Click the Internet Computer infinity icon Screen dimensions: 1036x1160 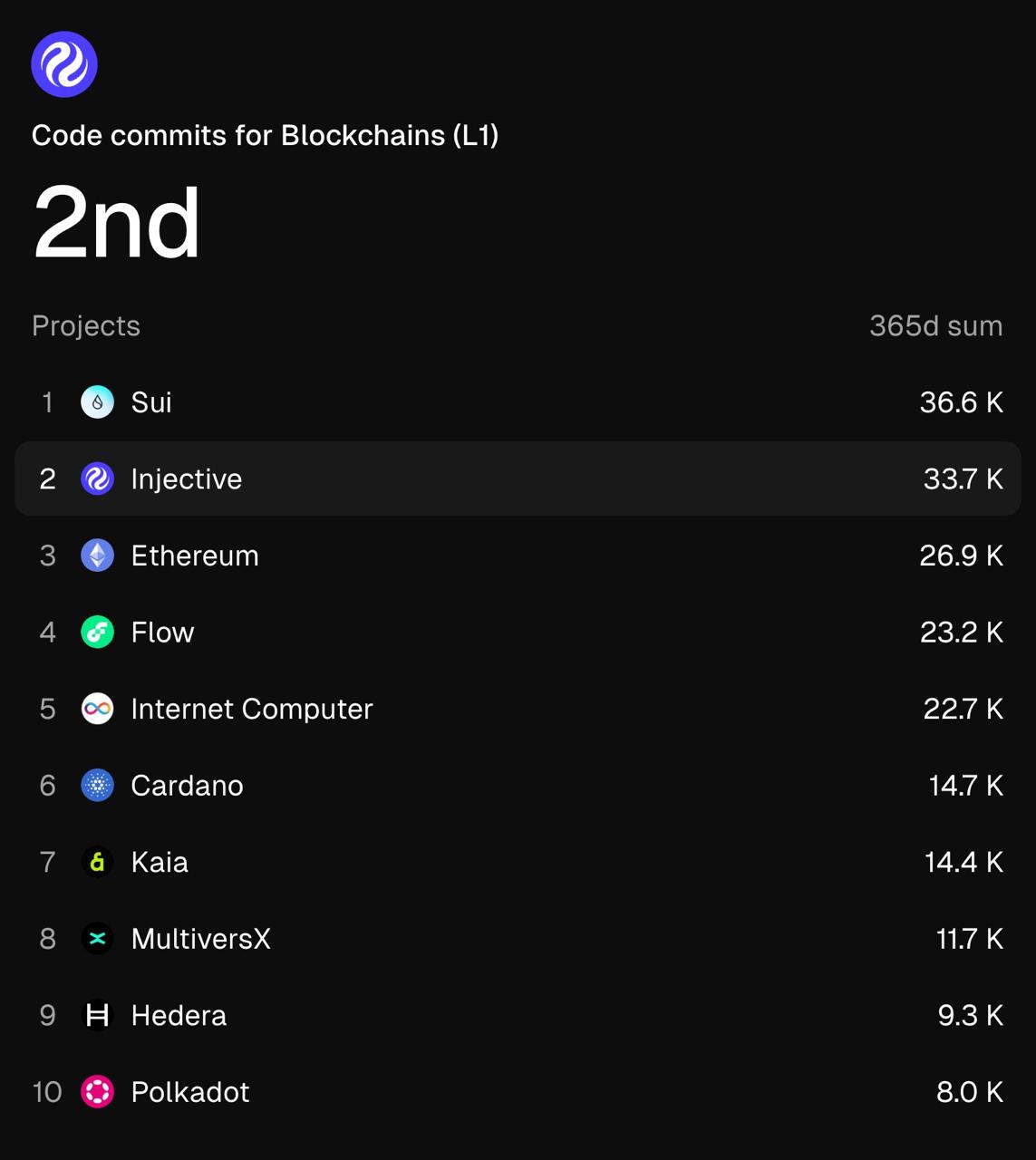pos(98,709)
